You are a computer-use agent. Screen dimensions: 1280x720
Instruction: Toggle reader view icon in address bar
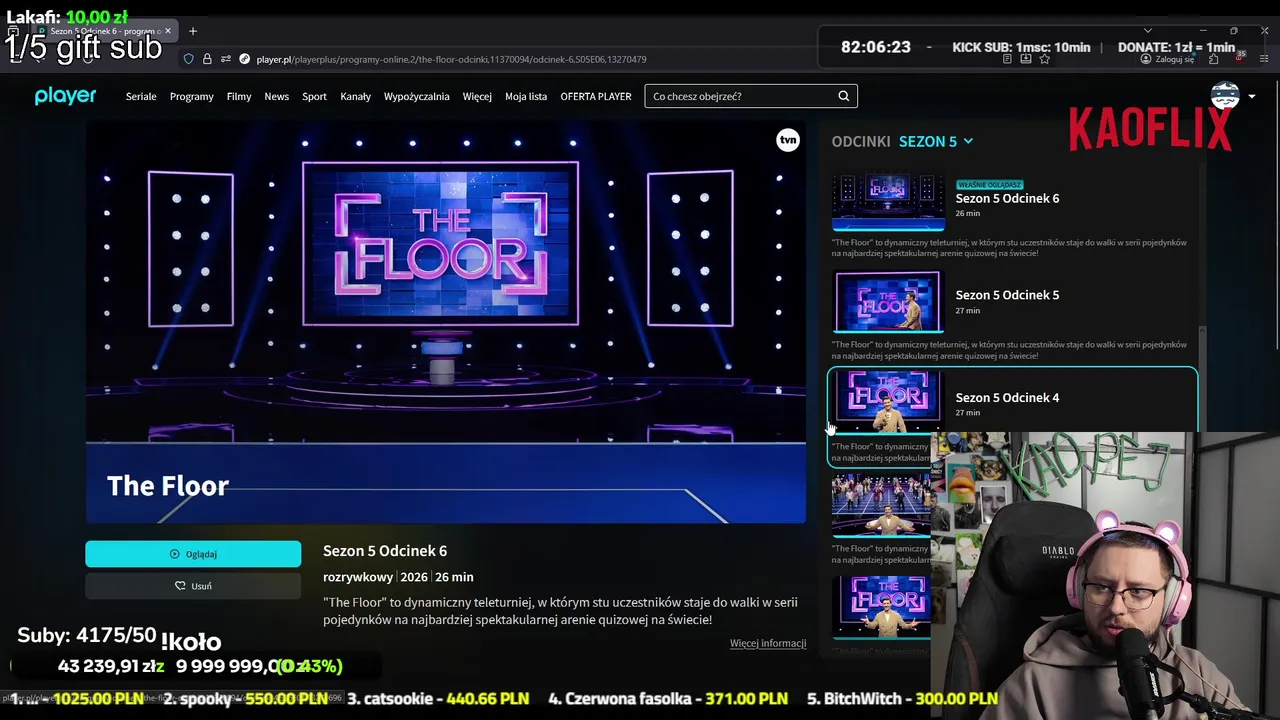(x=1007, y=59)
